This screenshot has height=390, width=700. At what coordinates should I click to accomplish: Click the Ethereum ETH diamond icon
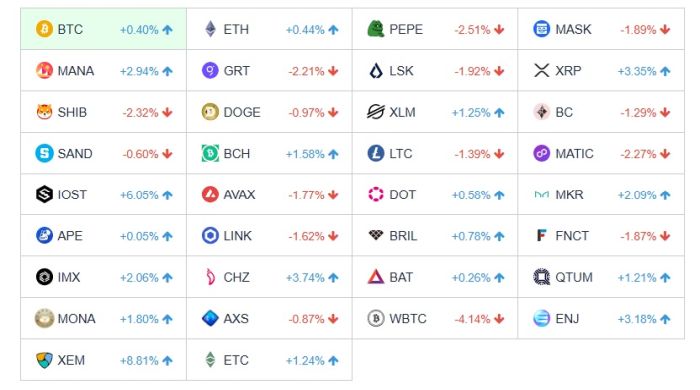pos(210,29)
